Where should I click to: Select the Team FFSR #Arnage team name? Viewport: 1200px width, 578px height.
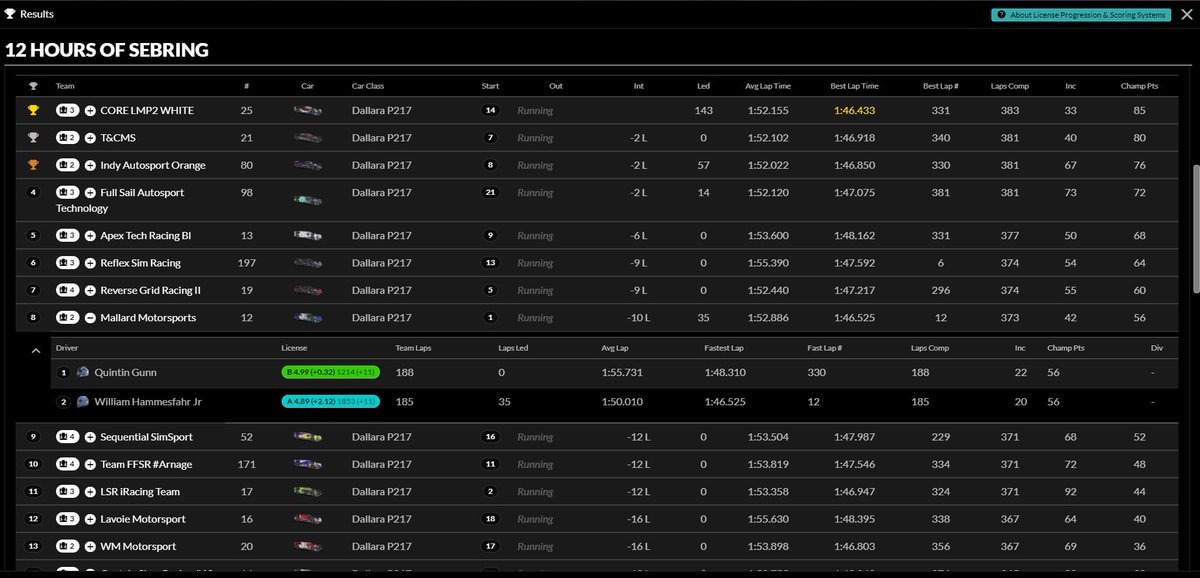144,464
